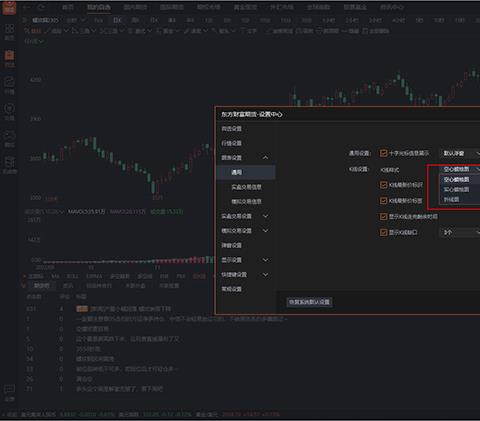Open the chart-line icon in left sidebar
Viewport: 480px width, 421px height.
(9, 82)
